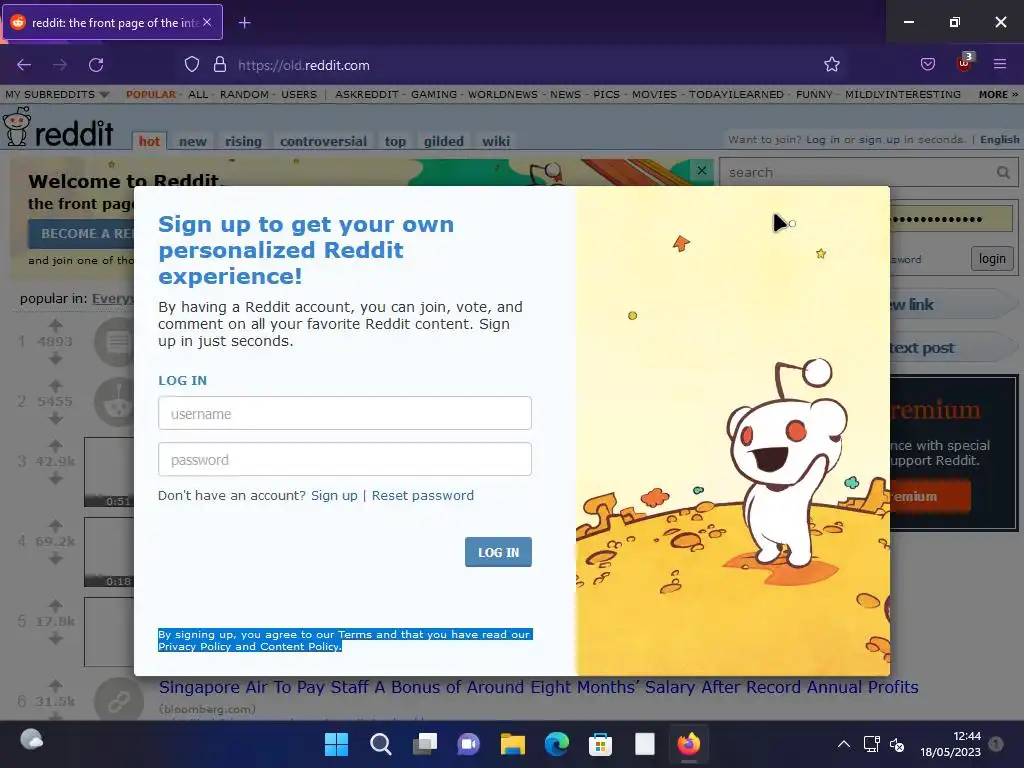Screen dimensions: 1024x768
Task: Open Microsoft Store from the taskbar
Action: 600,744
